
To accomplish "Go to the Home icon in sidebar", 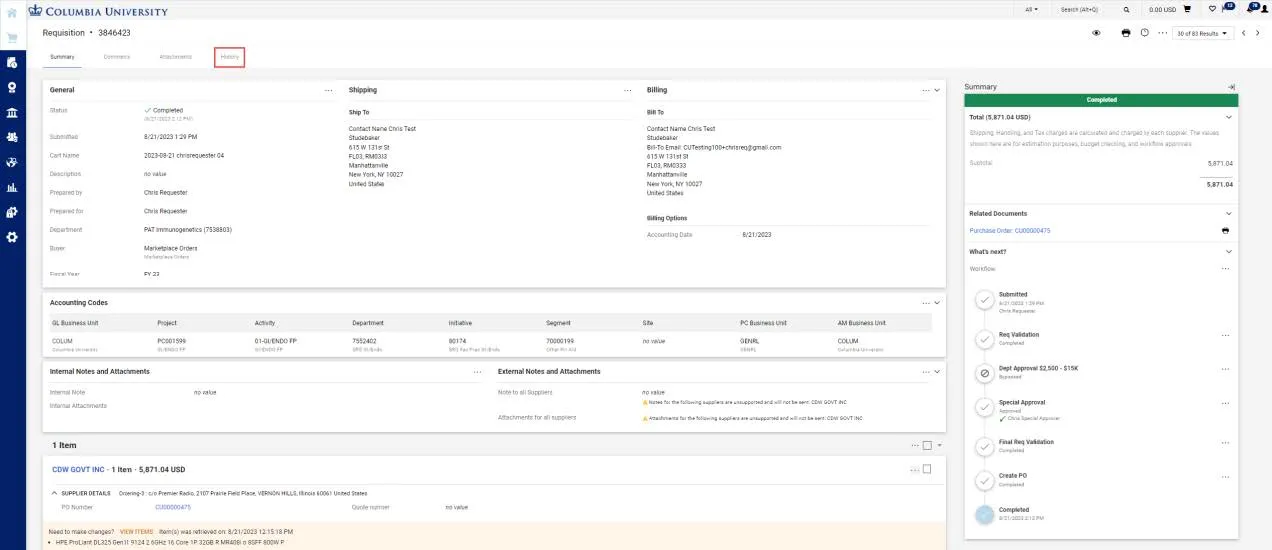I will click(x=12, y=13).
